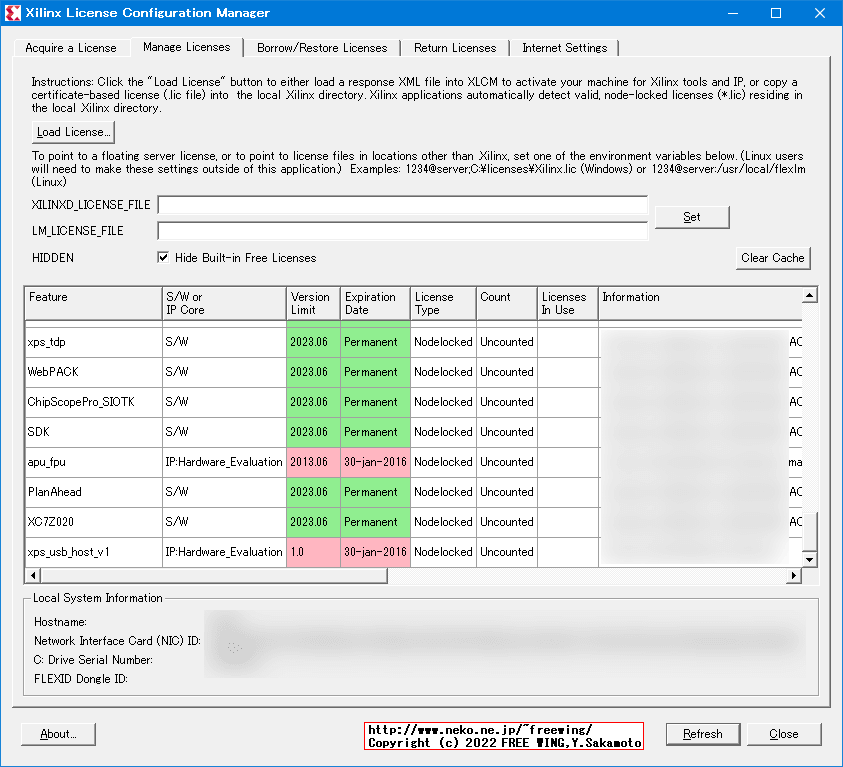
Task: Select the Manage Licenses tab
Action: [186, 46]
